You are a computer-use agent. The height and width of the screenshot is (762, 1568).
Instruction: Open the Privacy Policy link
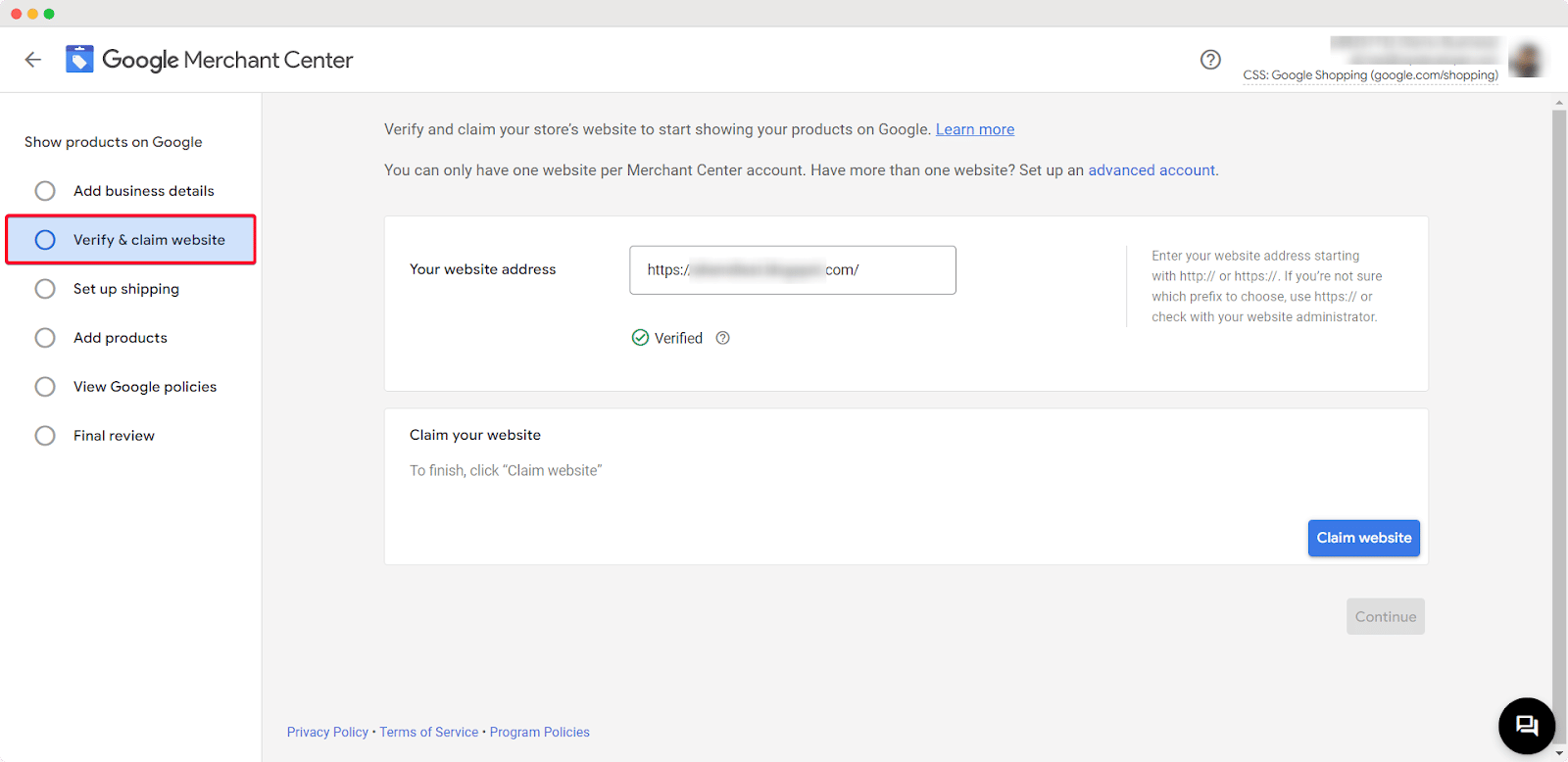click(x=327, y=732)
